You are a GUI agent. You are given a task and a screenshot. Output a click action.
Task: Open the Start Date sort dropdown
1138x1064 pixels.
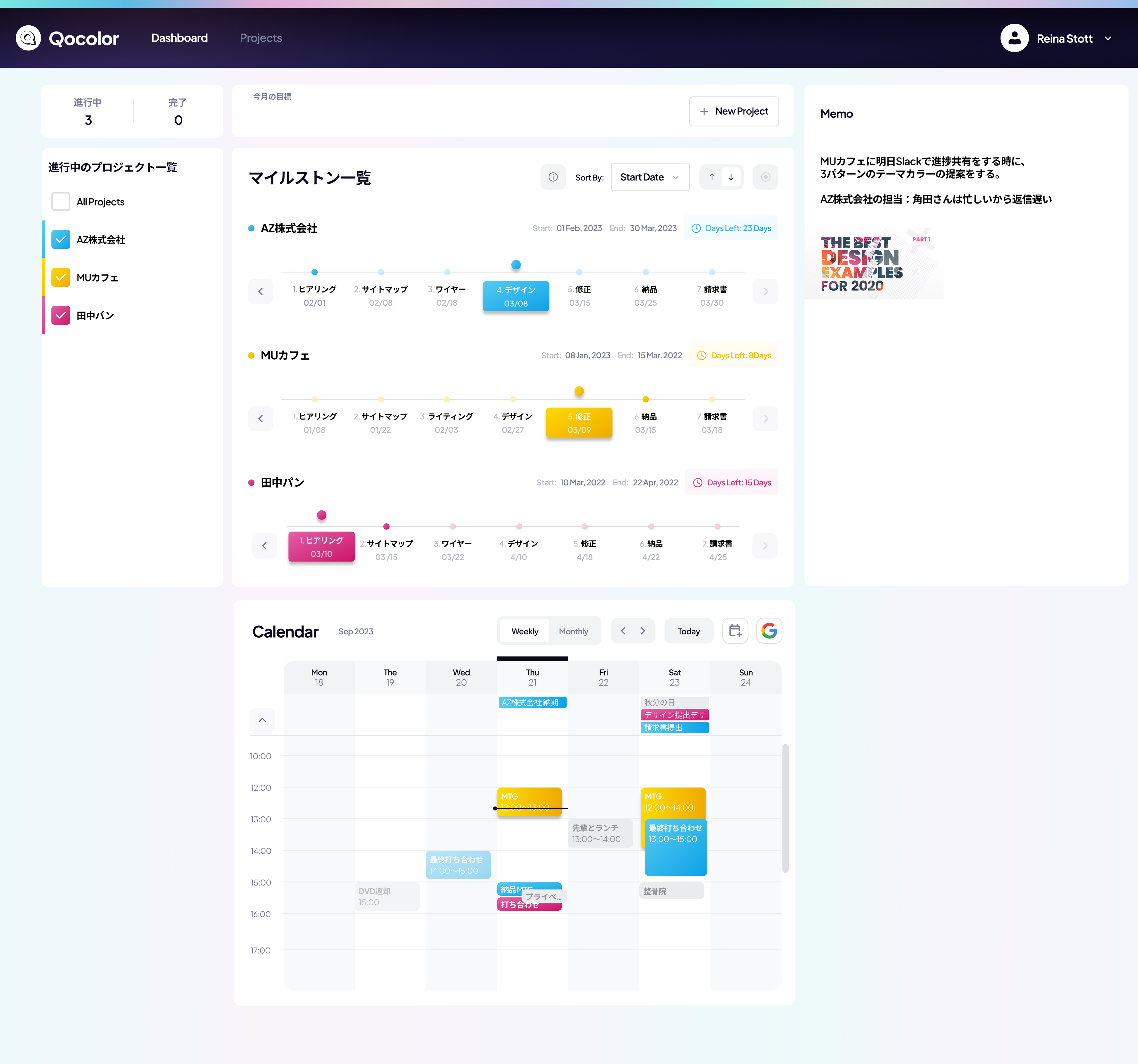(x=650, y=177)
